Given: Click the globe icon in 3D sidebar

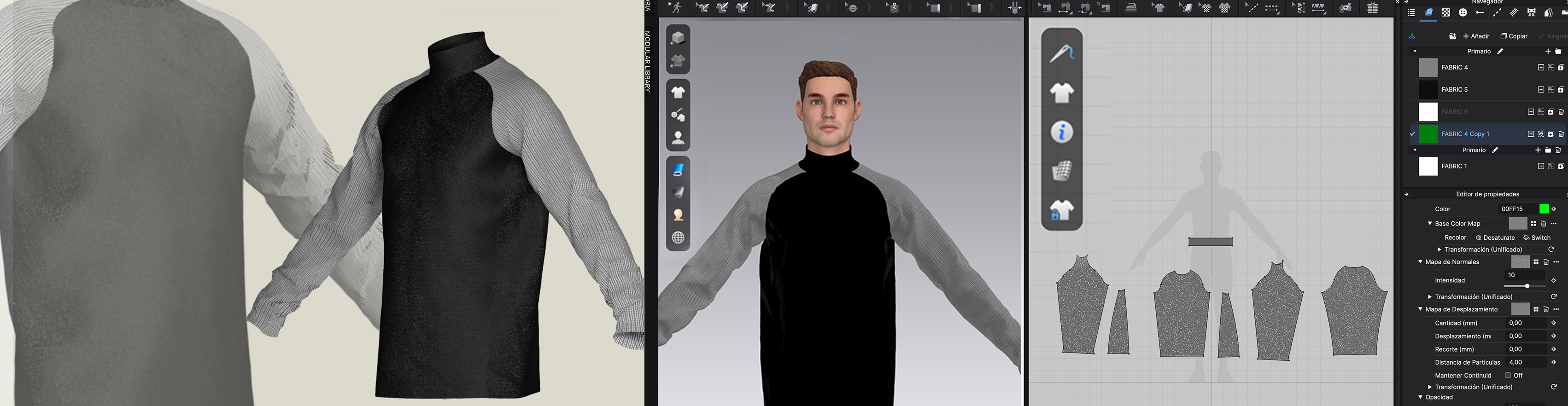Looking at the screenshot, I should [x=678, y=238].
